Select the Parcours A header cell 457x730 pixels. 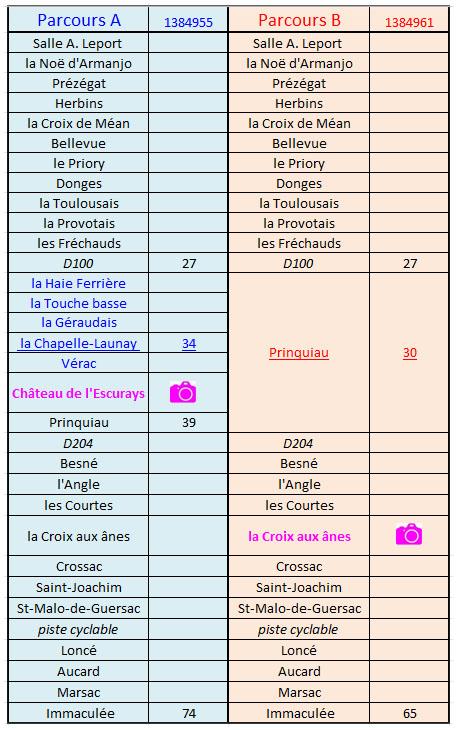point(79,20)
